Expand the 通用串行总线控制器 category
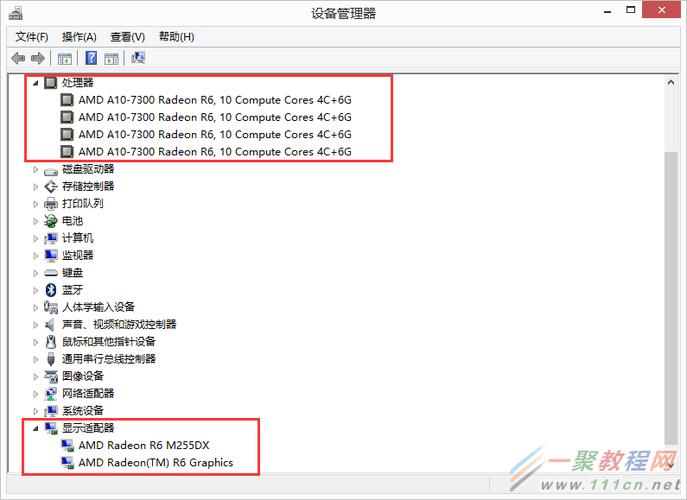Screen dimensions: 687x500 36,359
